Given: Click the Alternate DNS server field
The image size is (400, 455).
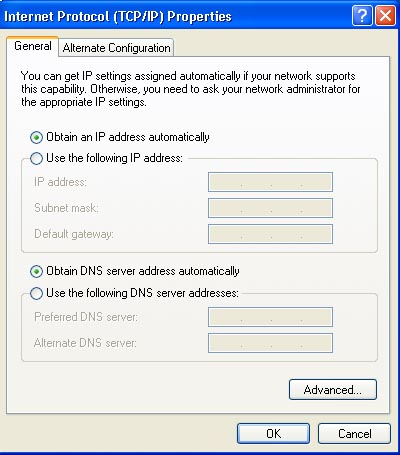Looking at the screenshot, I should [x=270, y=343].
